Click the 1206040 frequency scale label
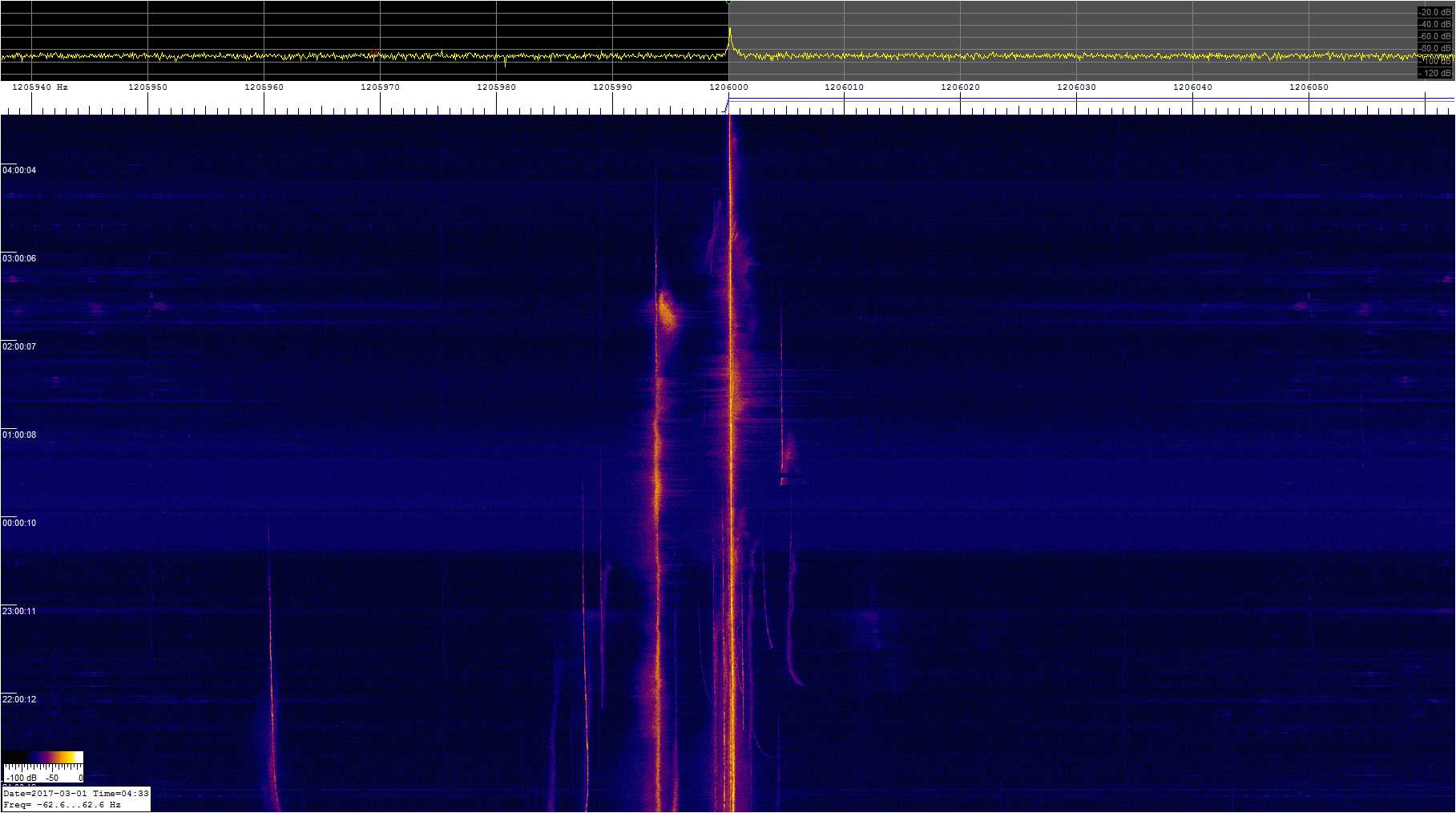This screenshot has width=1456, height=813. point(1192,87)
